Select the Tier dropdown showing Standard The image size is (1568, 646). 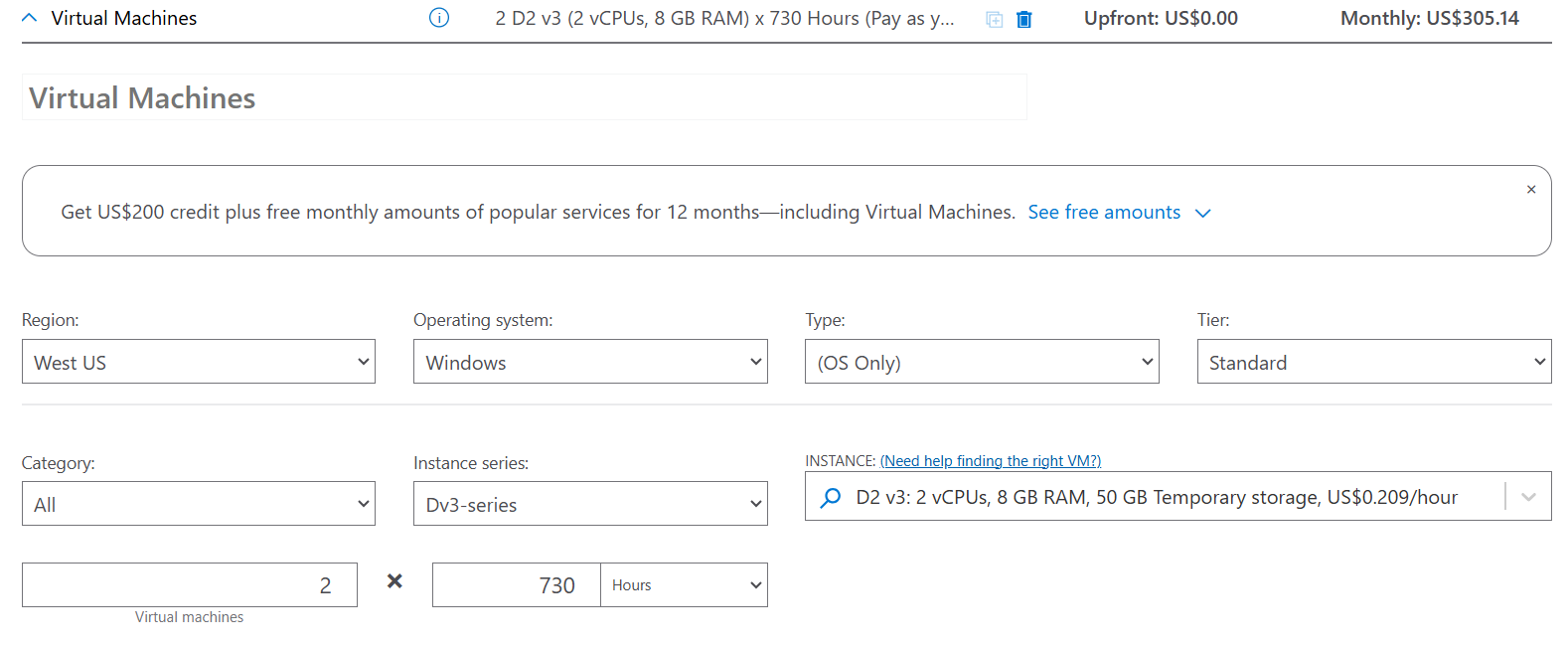coord(1373,362)
